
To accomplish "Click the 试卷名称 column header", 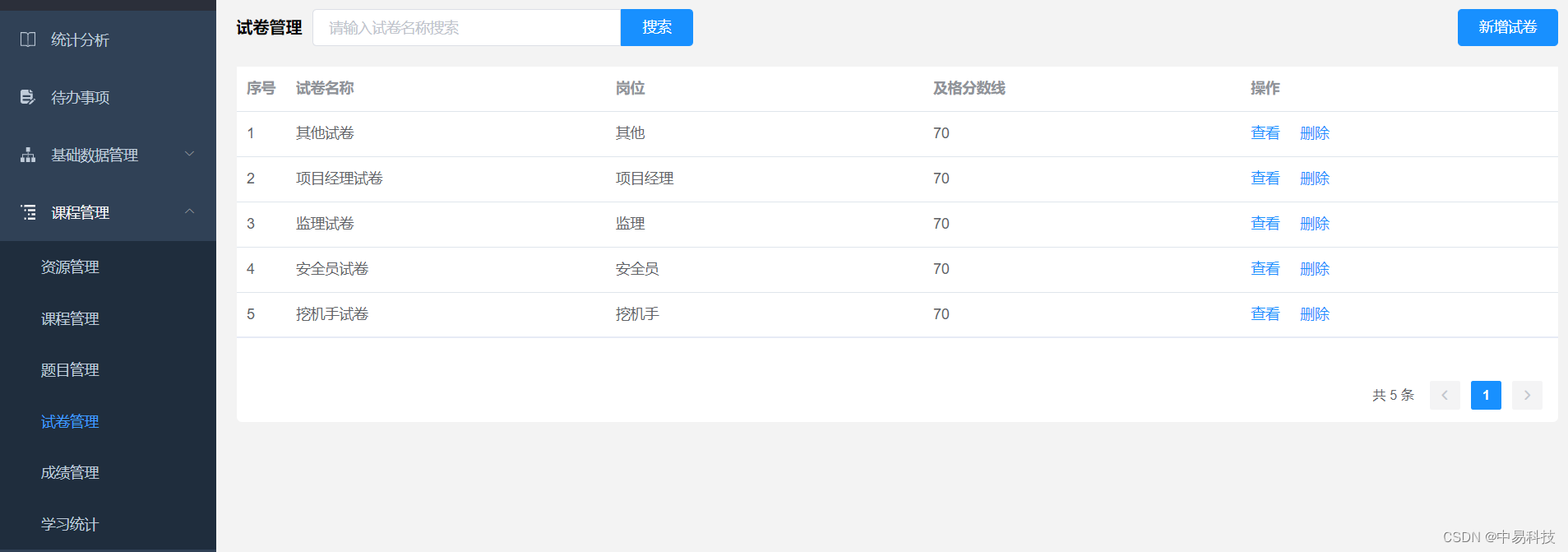I will (325, 88).
